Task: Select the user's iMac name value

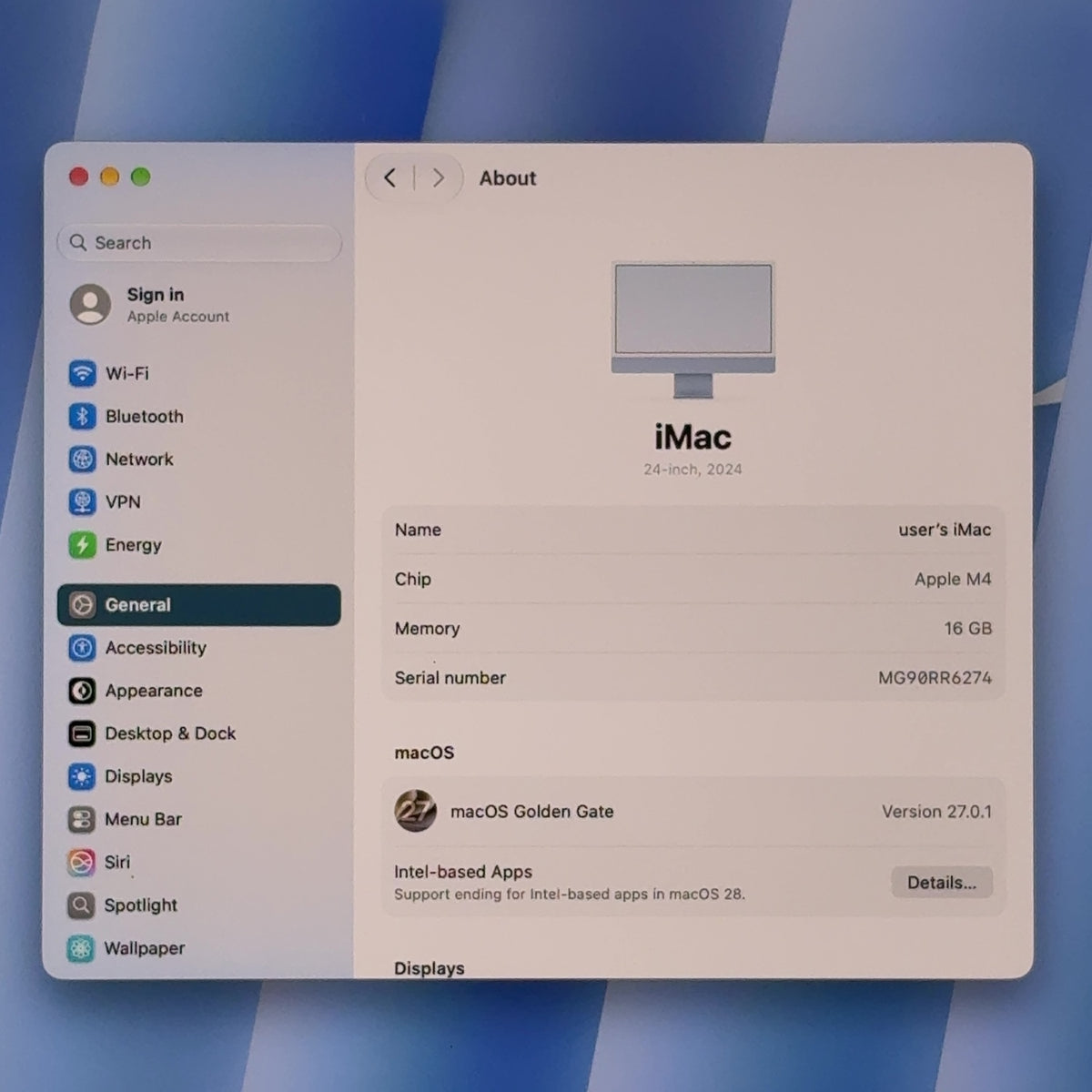Action: click(x=945, y=530)
